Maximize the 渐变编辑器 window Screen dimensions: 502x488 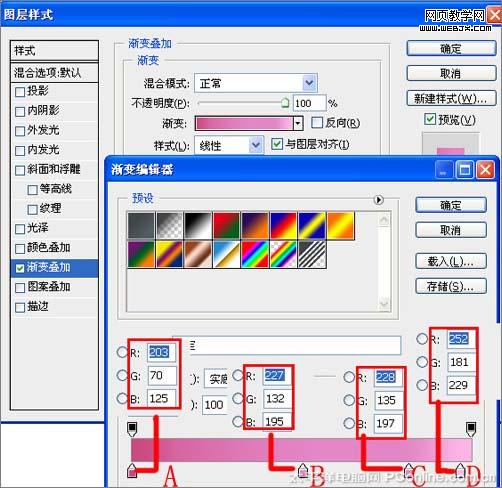(465, 170)
